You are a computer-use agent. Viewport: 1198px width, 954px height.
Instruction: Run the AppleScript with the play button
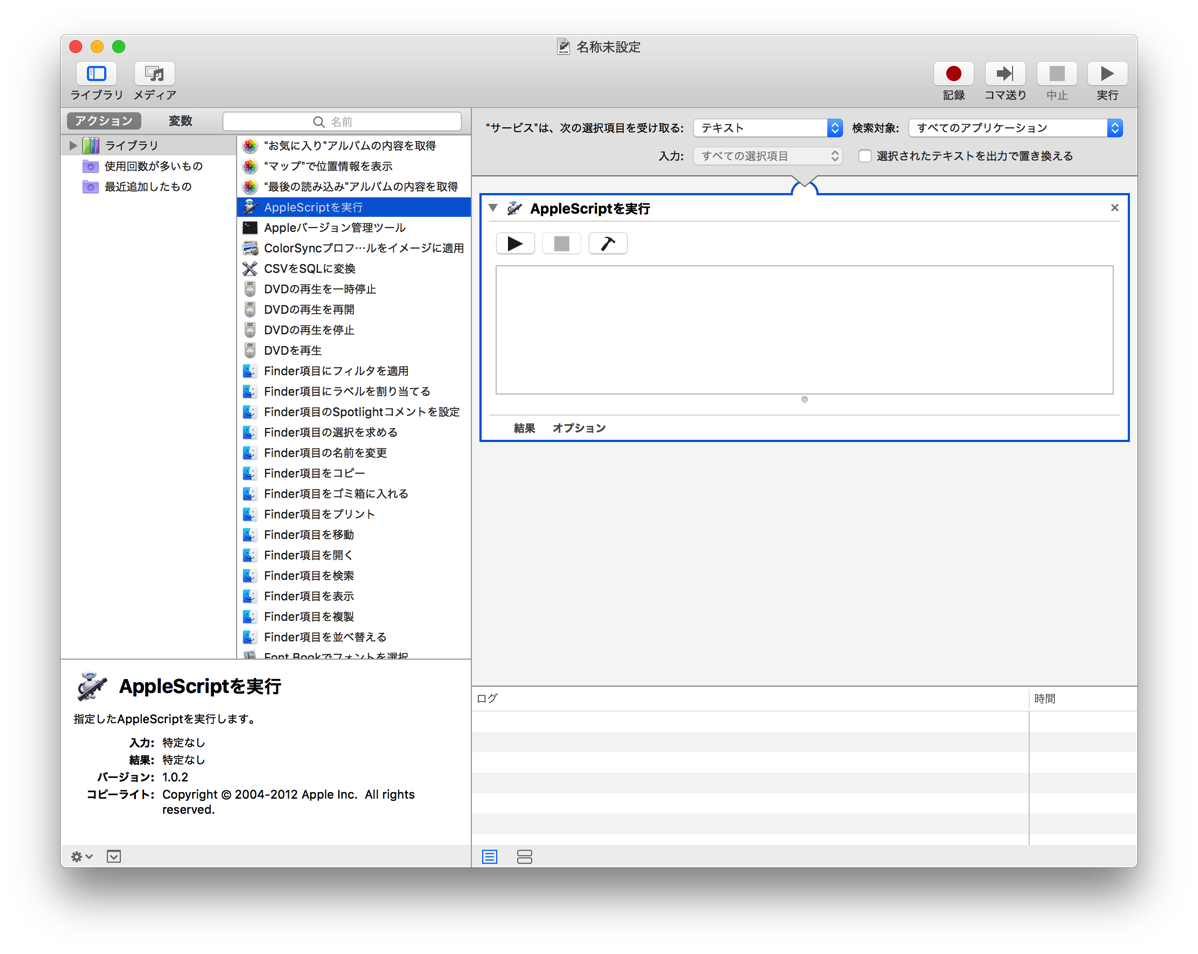(x=515, y=244)
